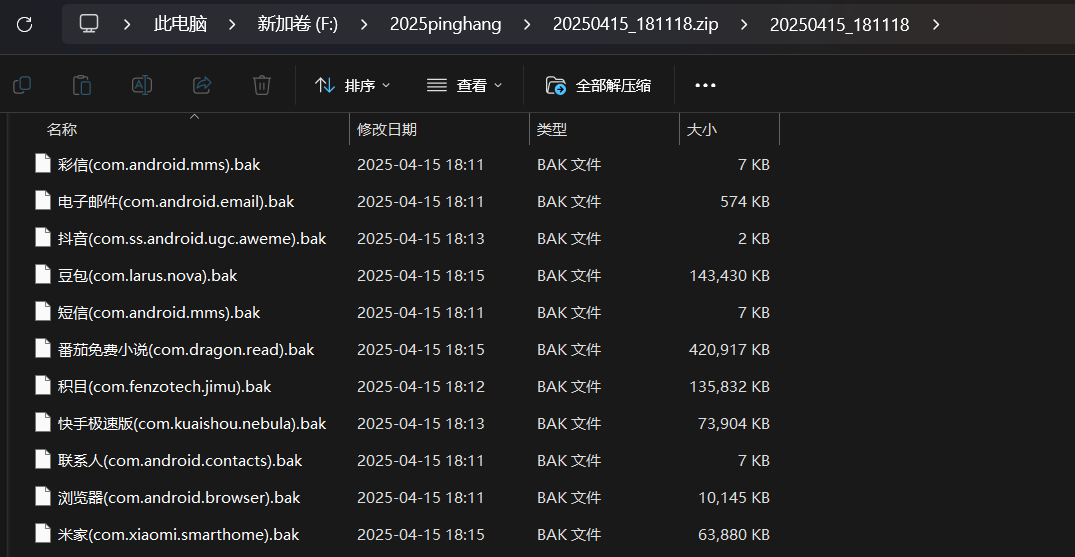Screen dimensions: 1075x557
Task: Sort by 修改日期 column header
Action: tap(387, 129)
